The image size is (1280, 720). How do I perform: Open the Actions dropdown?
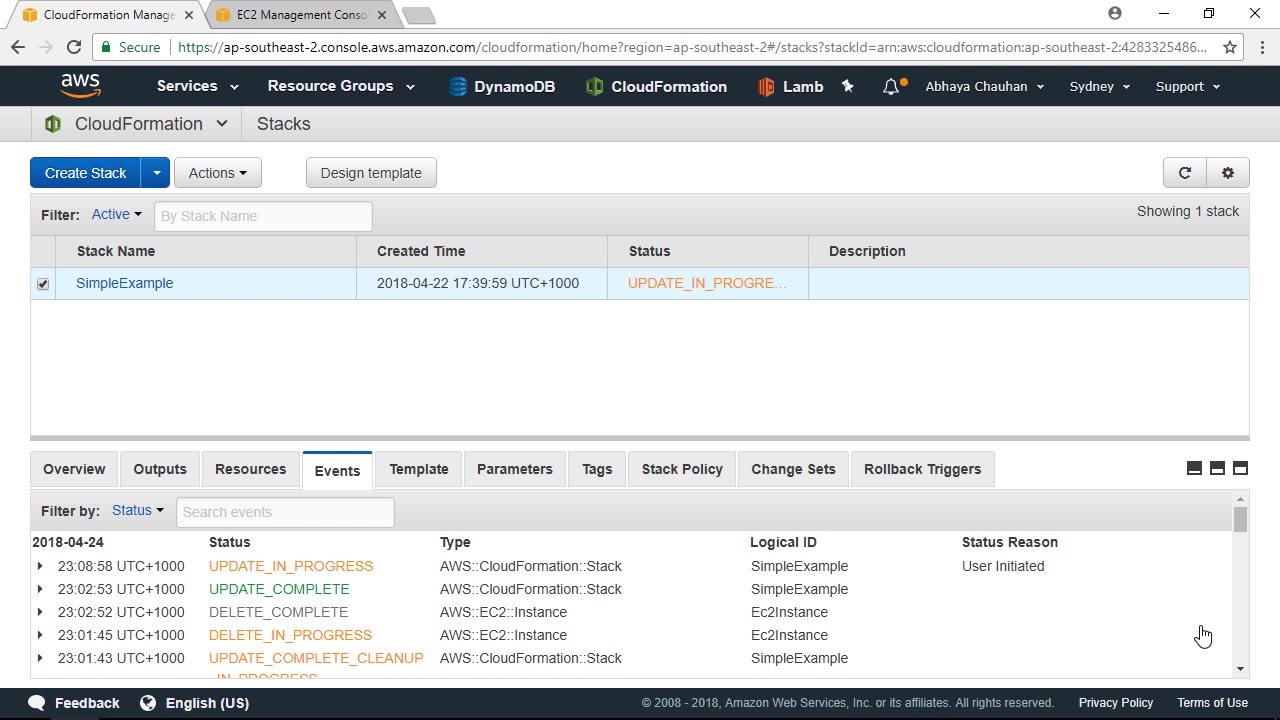218,173
